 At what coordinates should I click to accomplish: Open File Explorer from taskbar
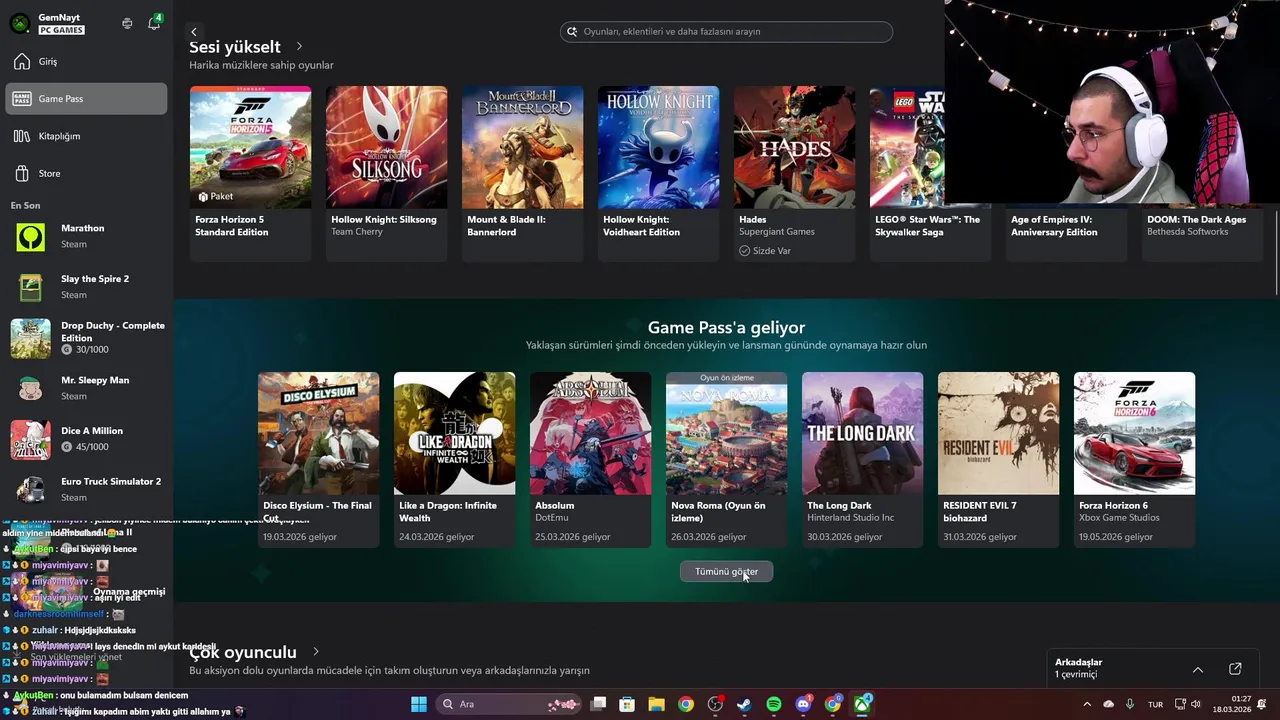click(656, 704)
